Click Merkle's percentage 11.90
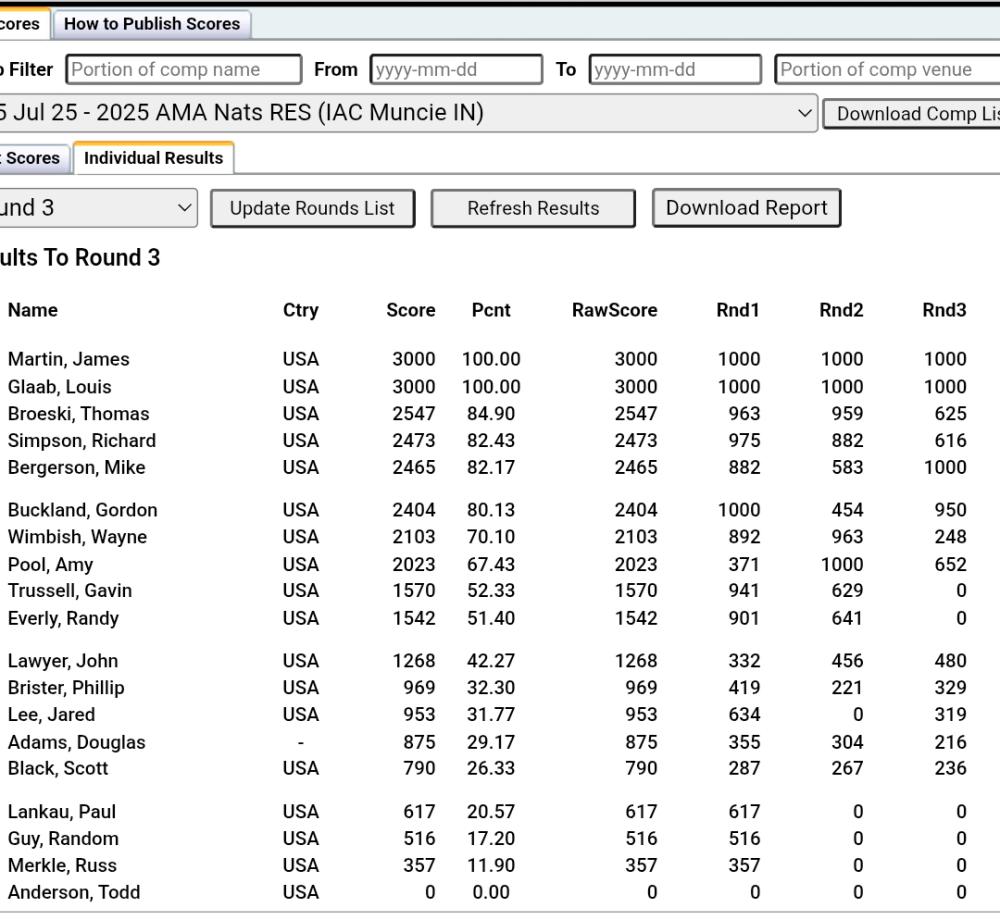Viewport: 1000px width, 920px height. pyautogui.click(x=491, y=865)
